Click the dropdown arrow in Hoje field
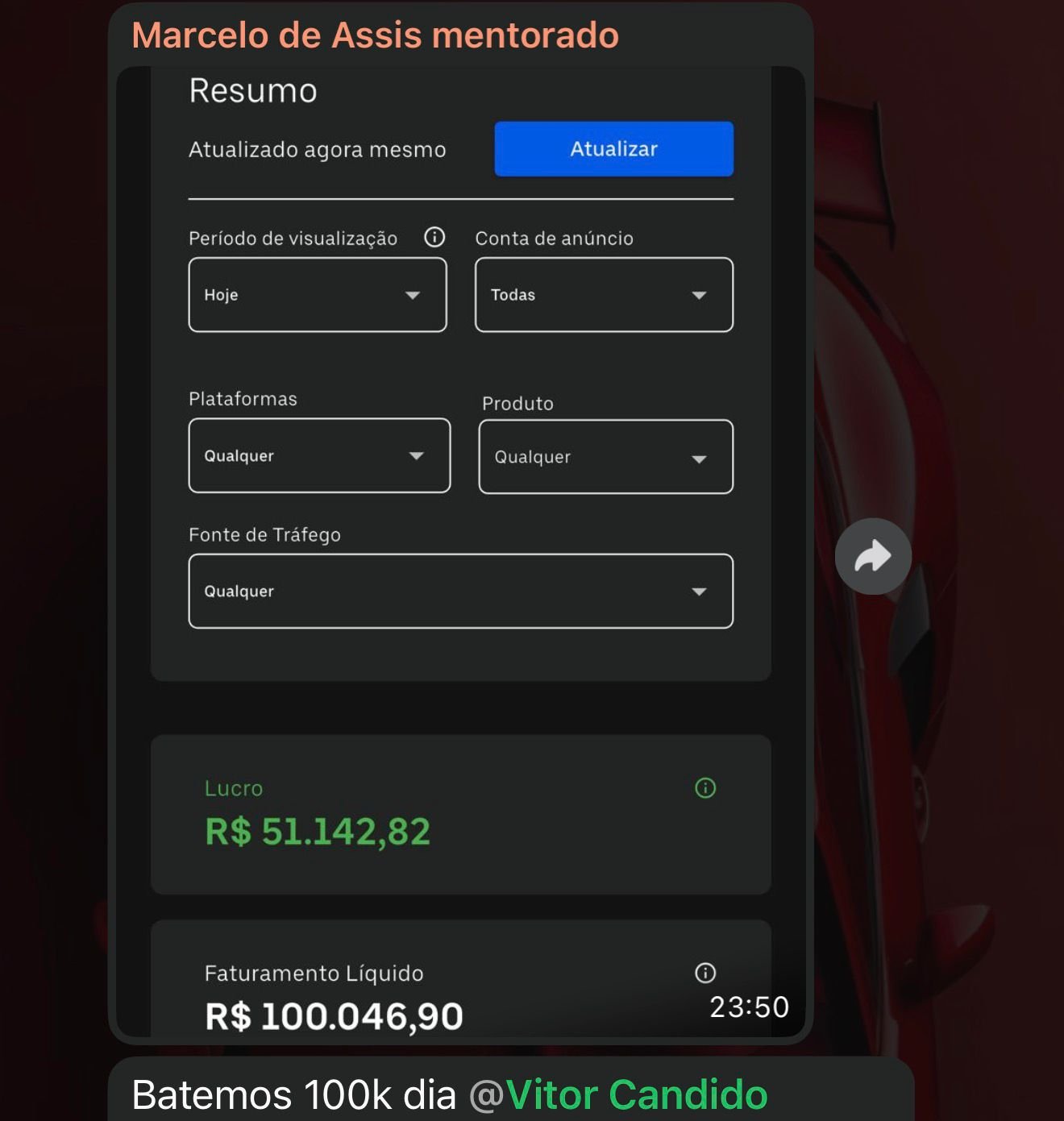The height and width of the screenshot is (1121, 1064). [413, 295]
